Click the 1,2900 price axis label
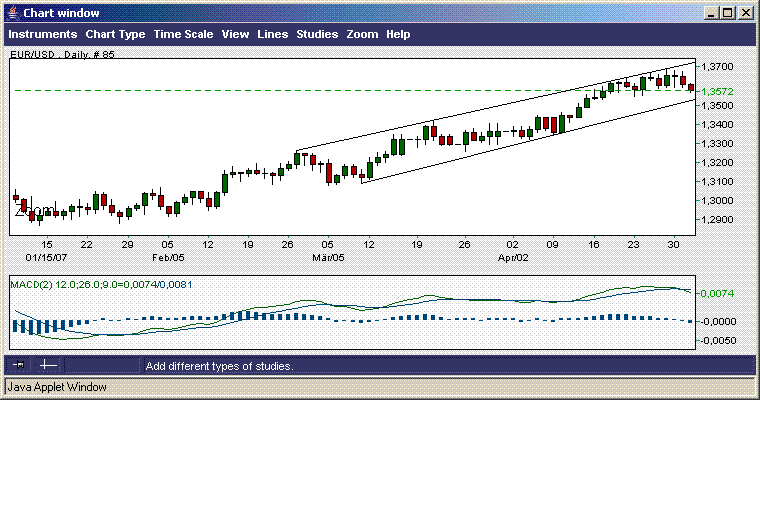Image resolution: width=760 pixels, height=512 pixels. [717, 220]
